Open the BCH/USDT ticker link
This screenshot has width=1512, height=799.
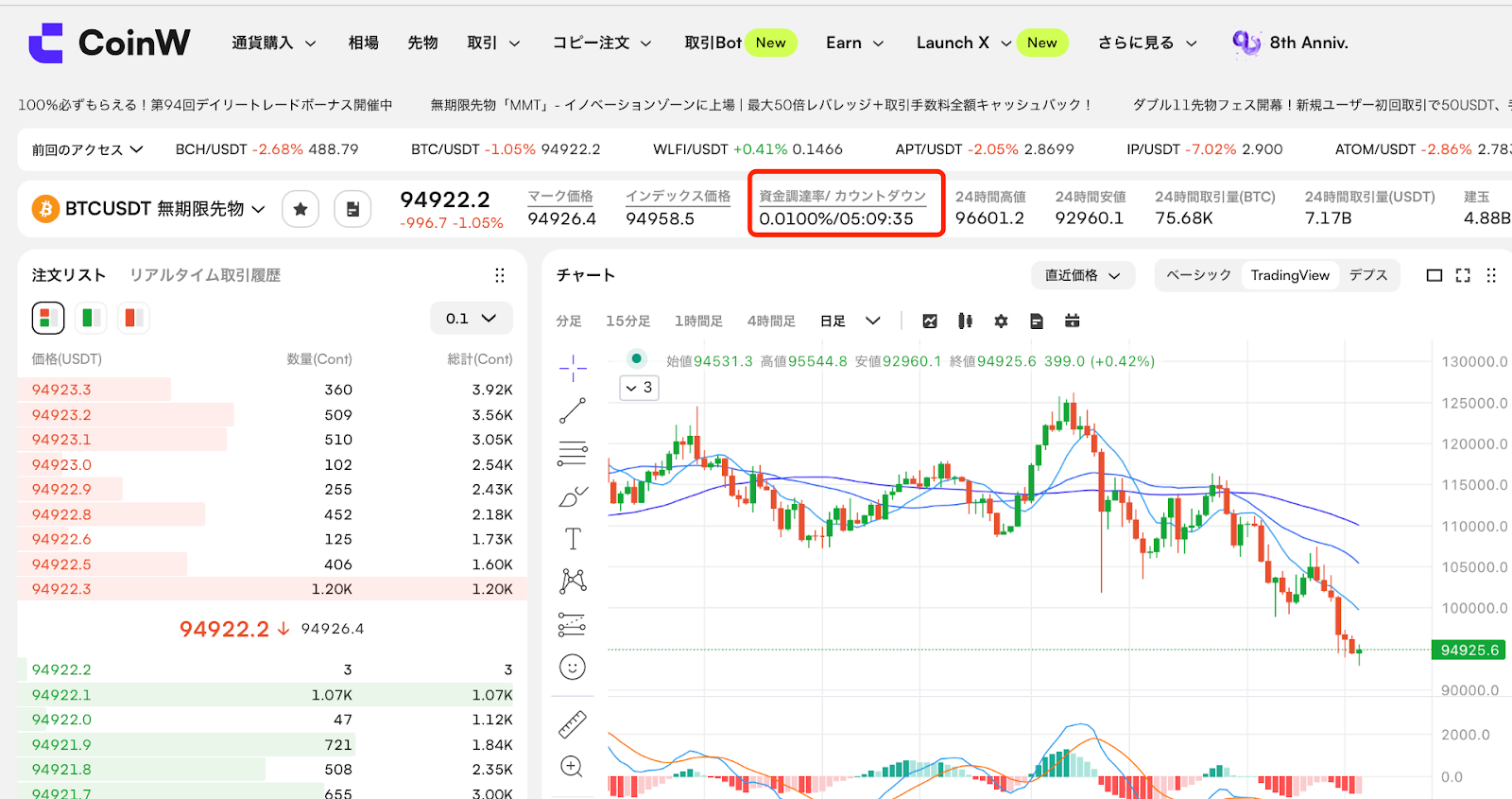pos(267,149)
